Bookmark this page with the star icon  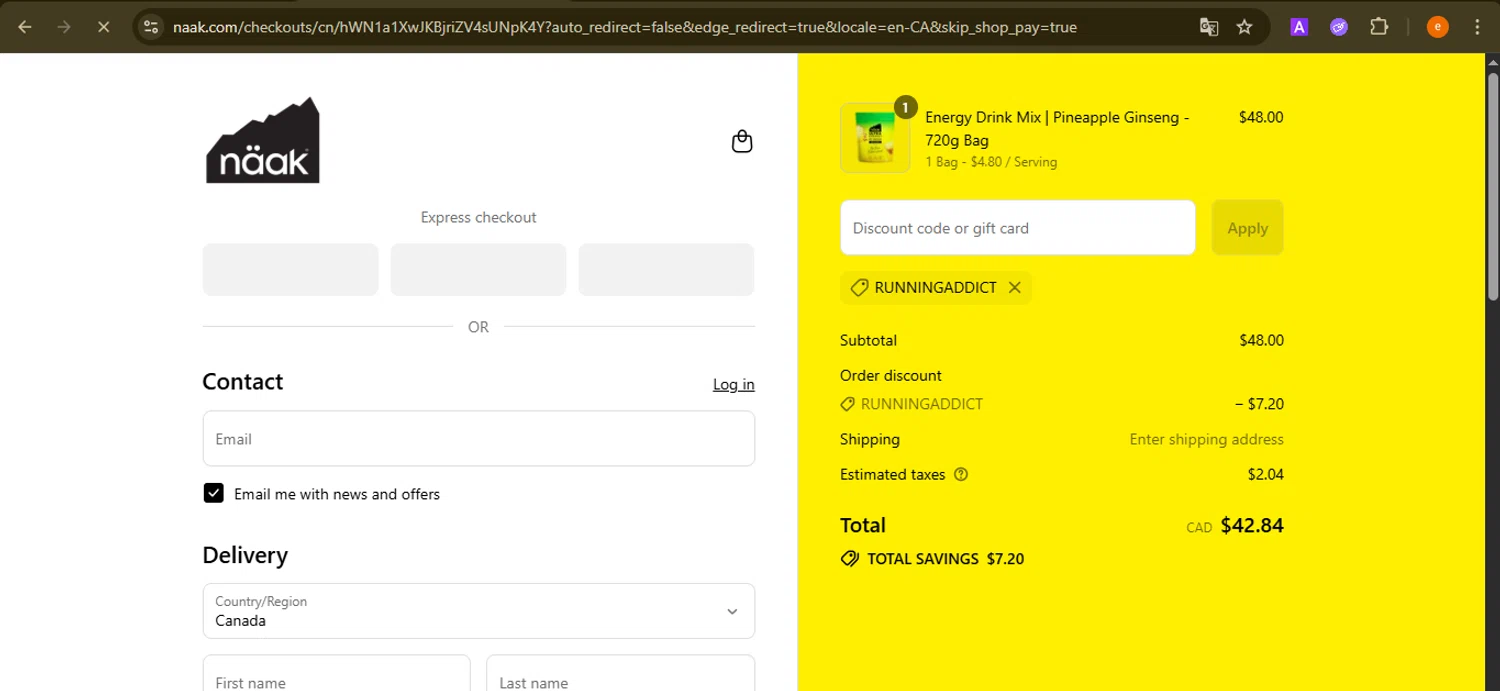[1245, 27]
